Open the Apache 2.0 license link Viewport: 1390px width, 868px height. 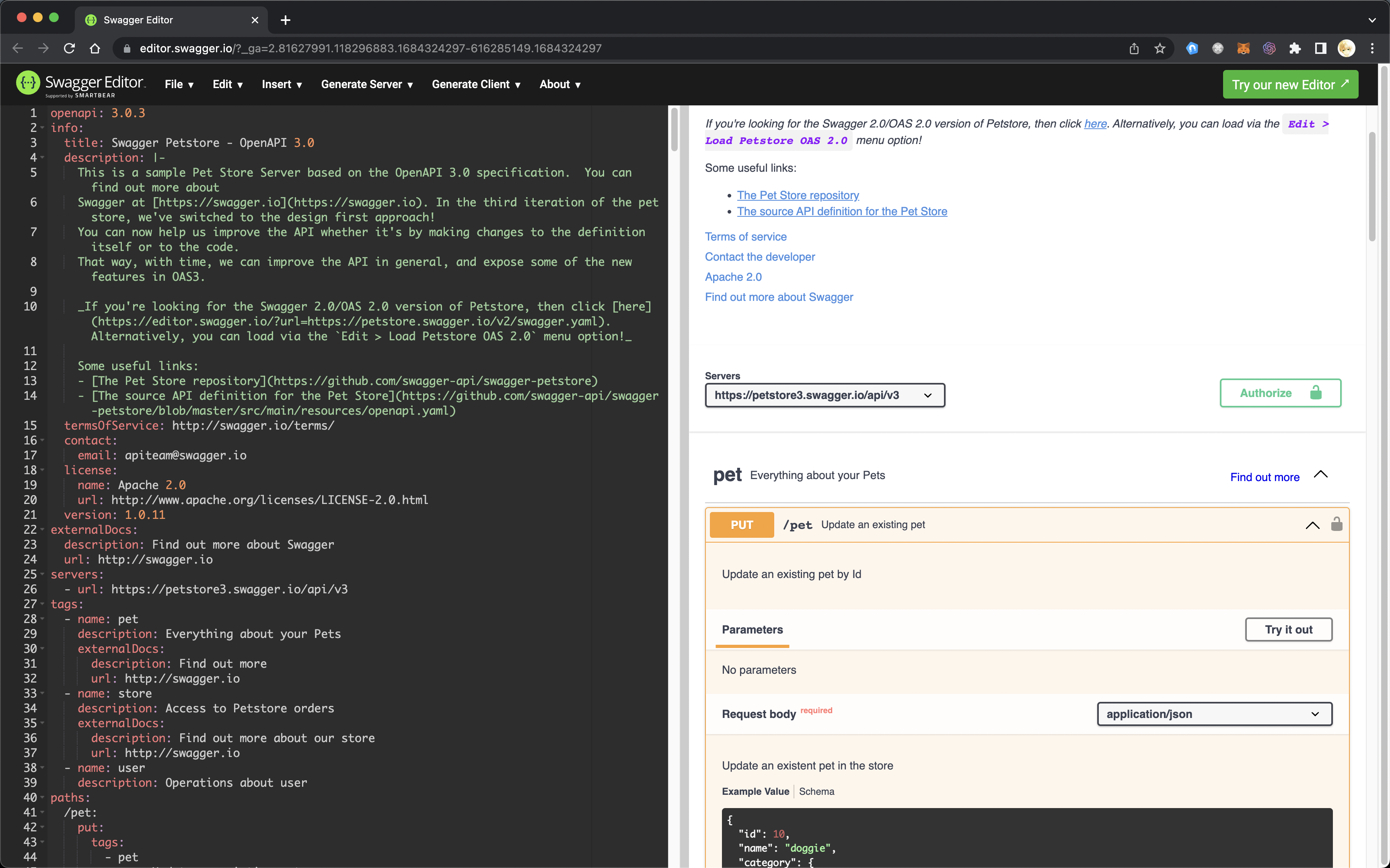[x=734, y=277]
